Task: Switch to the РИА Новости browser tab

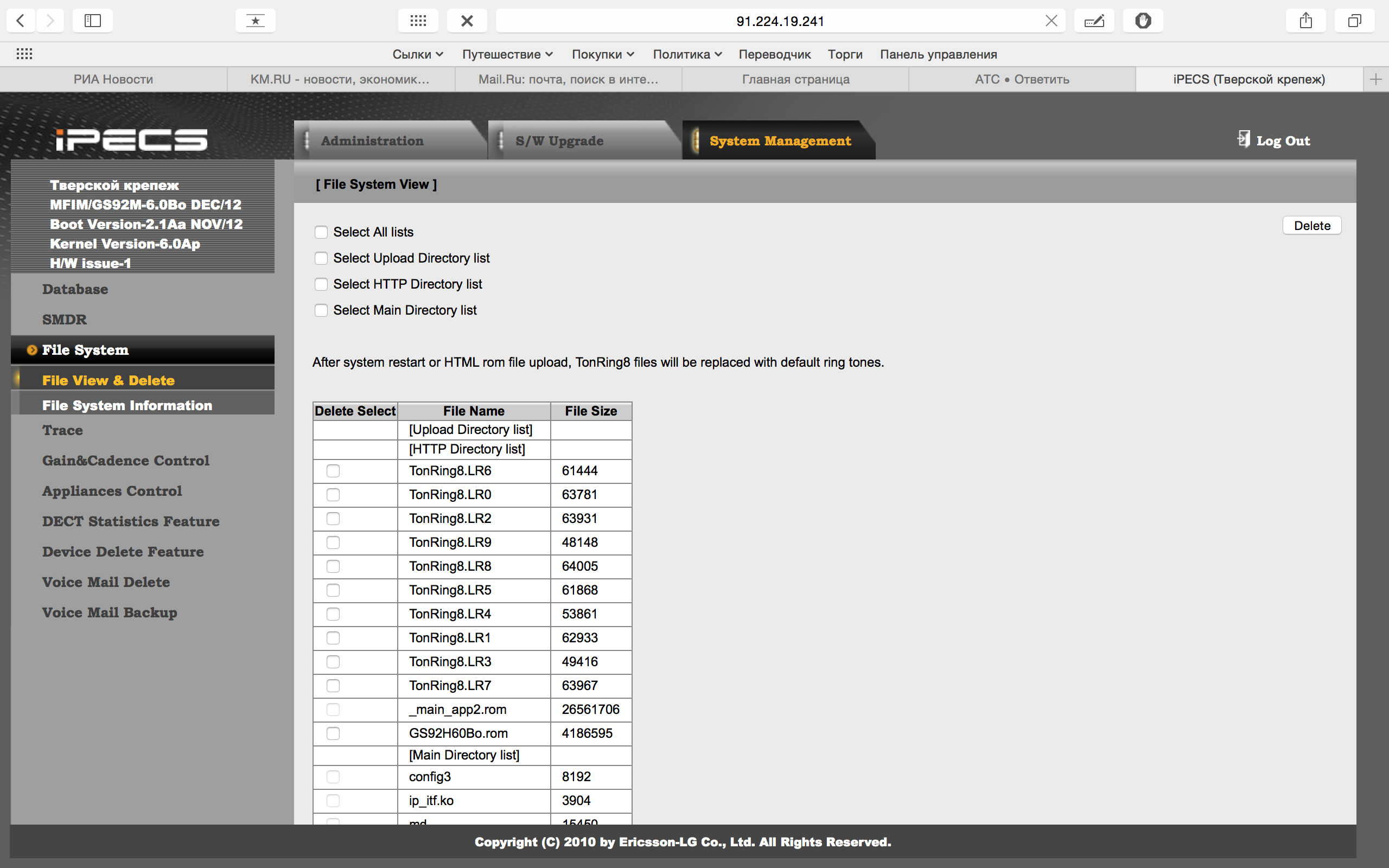Action: [113, 79]
